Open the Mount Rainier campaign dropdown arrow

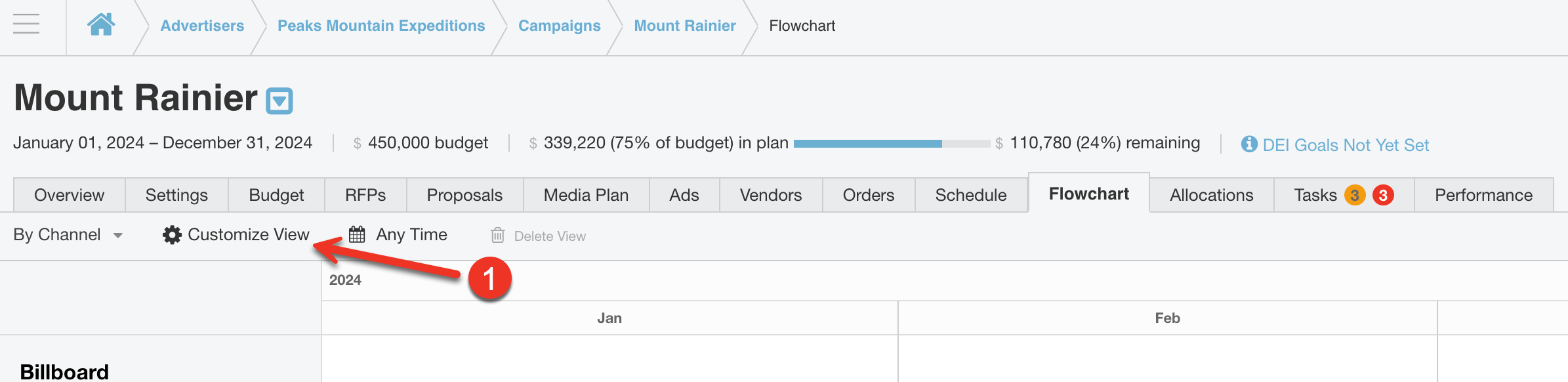(279, 101)
